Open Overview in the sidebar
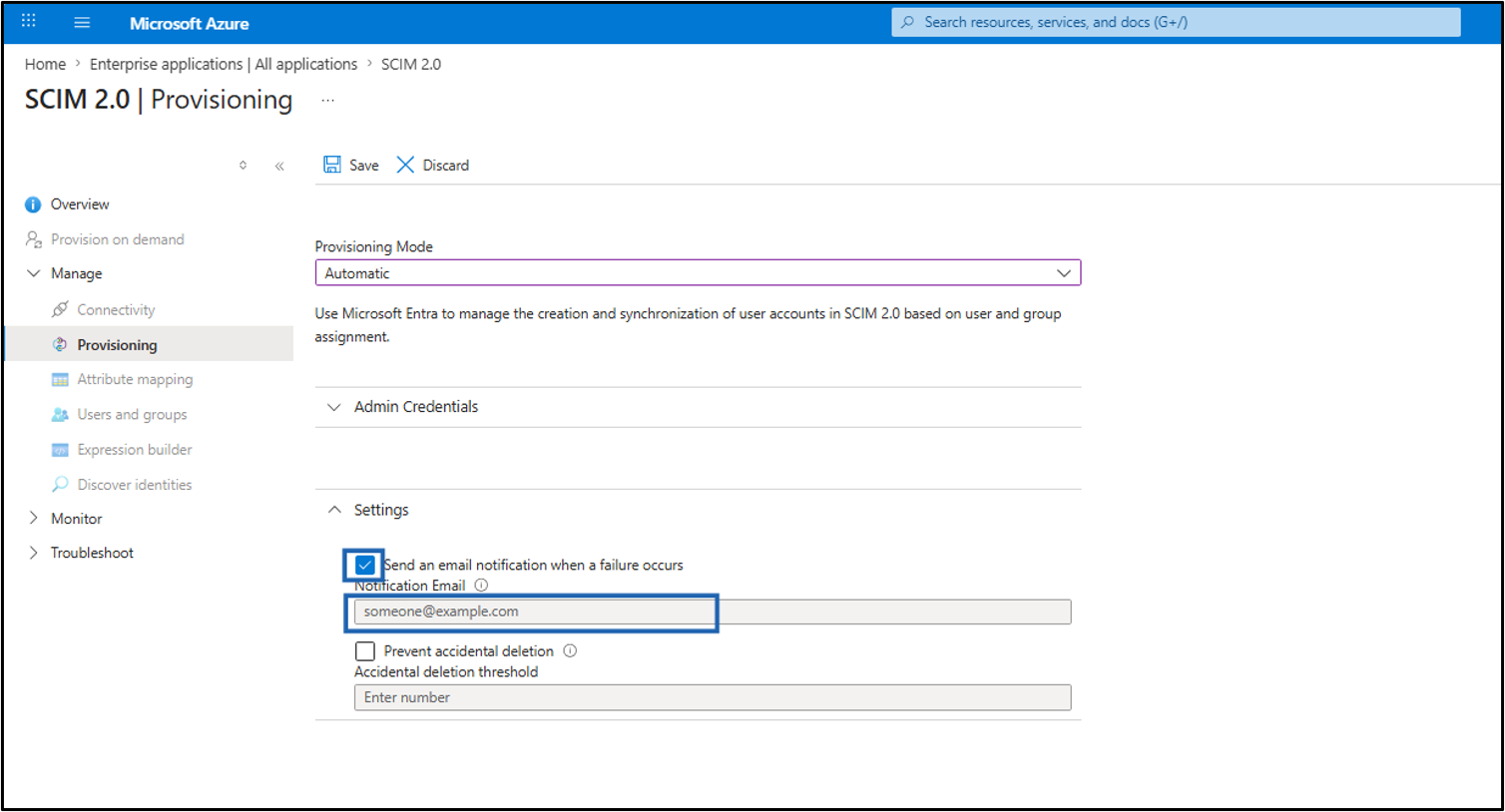Screen dimensions: 1505x812 click(80, 204)
